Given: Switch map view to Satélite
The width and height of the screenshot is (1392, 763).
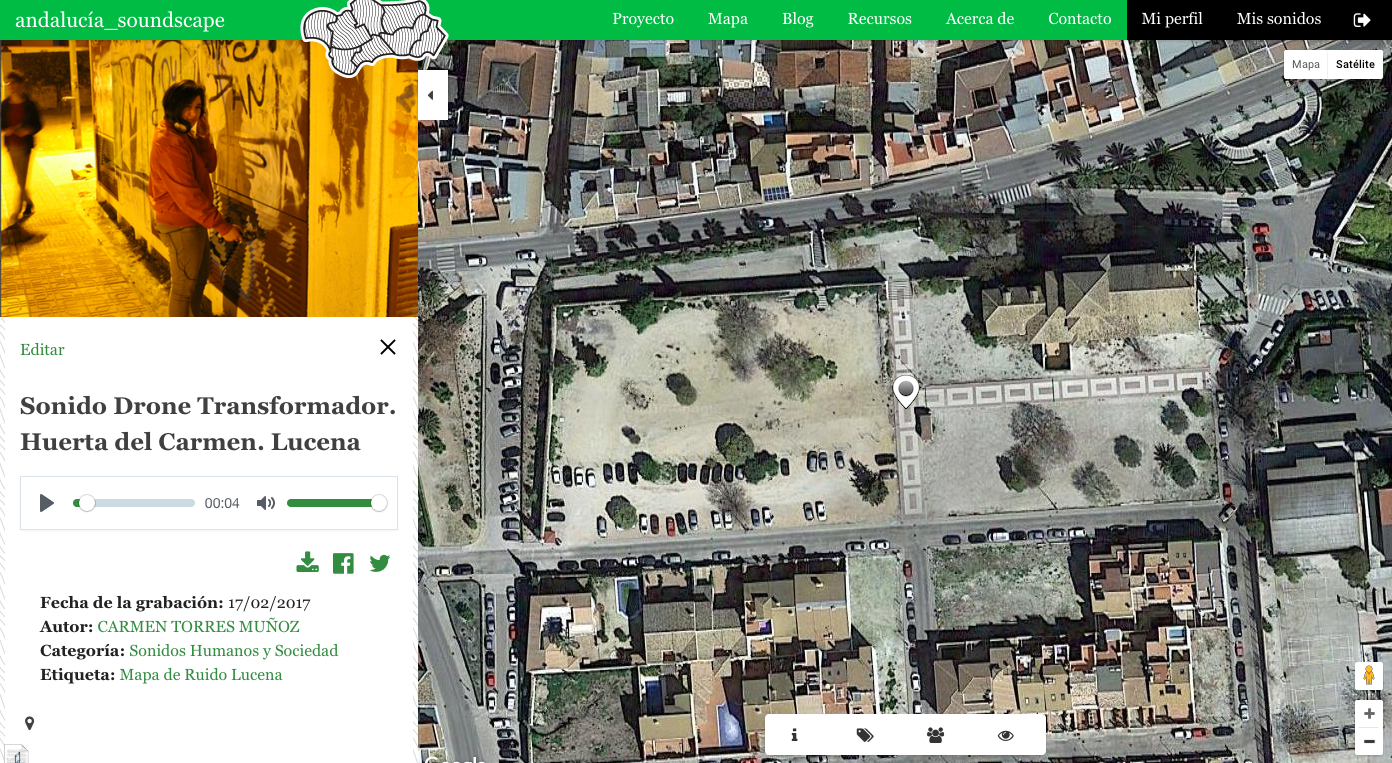Looking at the screenshot, I should 1355,64.
